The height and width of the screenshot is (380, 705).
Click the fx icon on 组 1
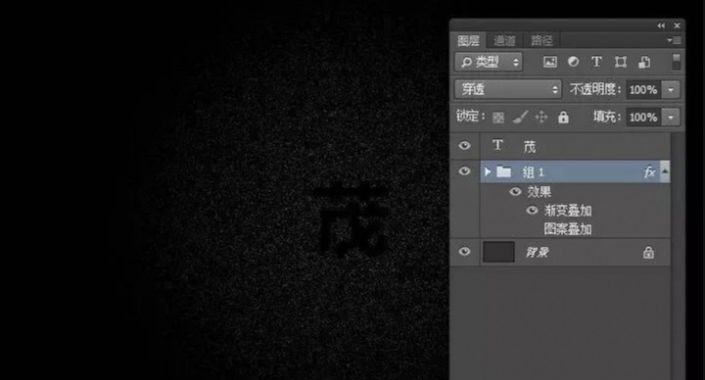(x=650, y=172)
